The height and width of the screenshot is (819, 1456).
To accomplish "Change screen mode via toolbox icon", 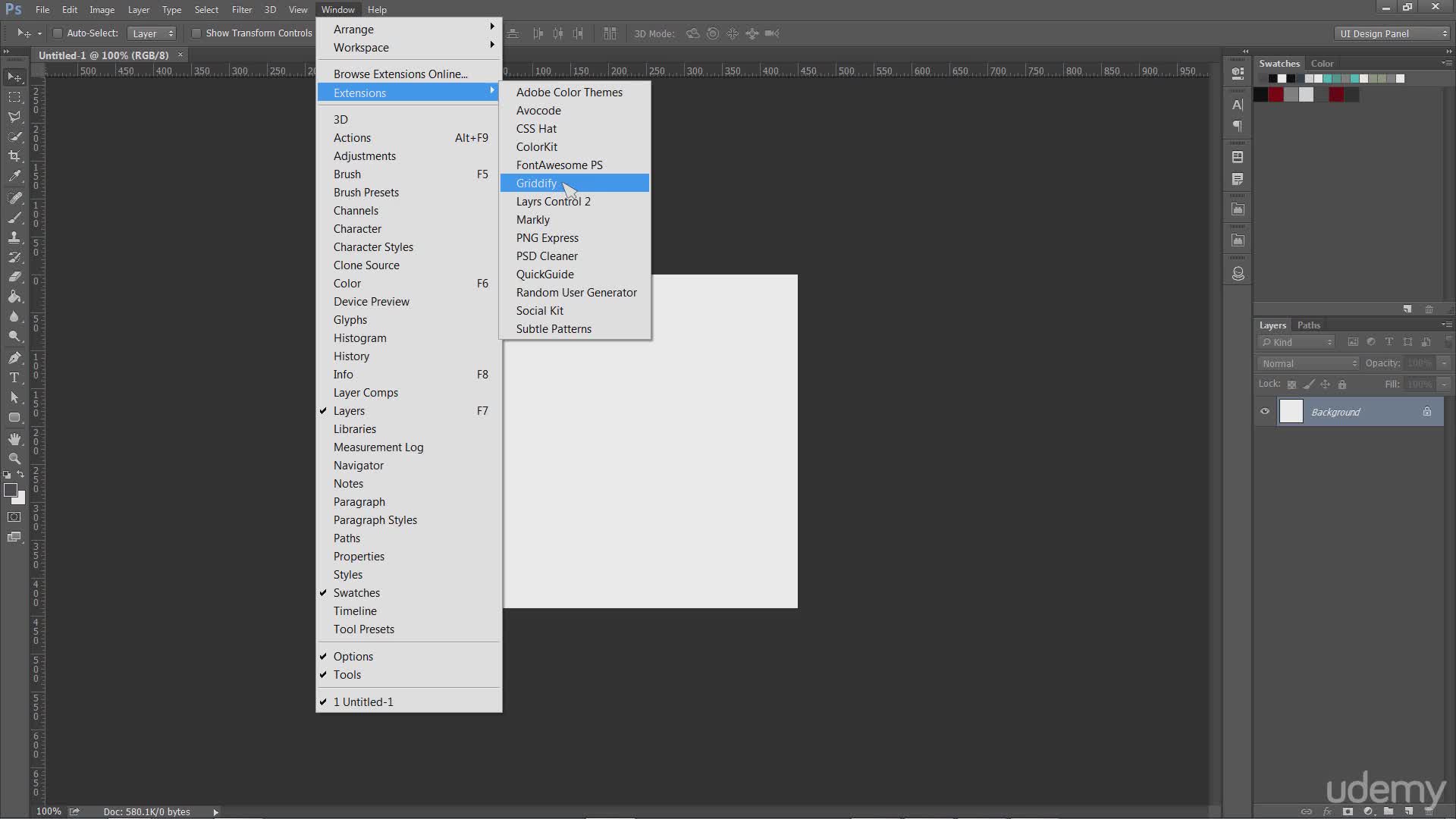I will point(14,537).
